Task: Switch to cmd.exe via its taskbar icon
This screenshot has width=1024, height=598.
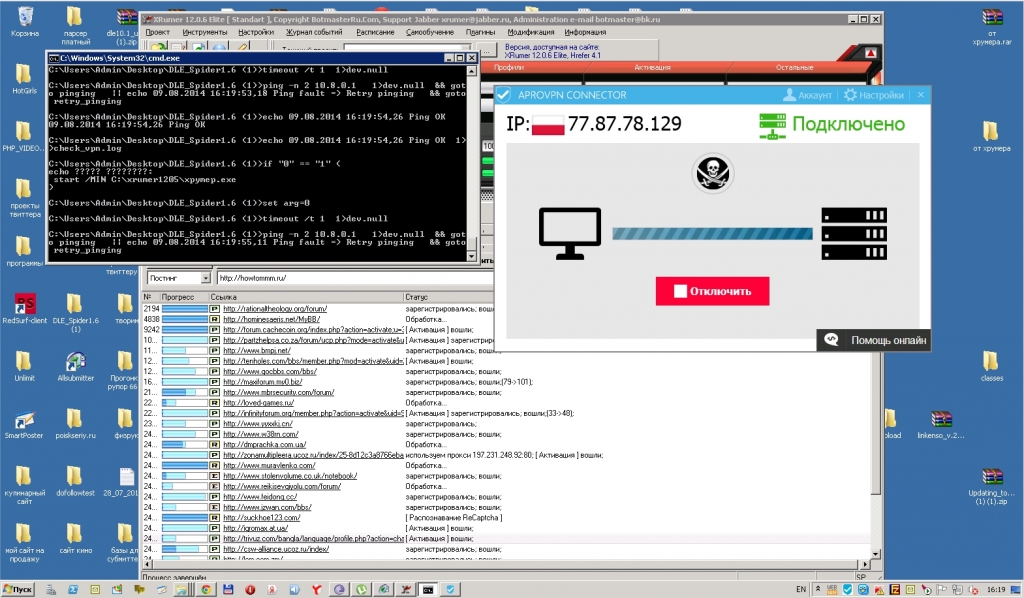Action: coord(427,590)
